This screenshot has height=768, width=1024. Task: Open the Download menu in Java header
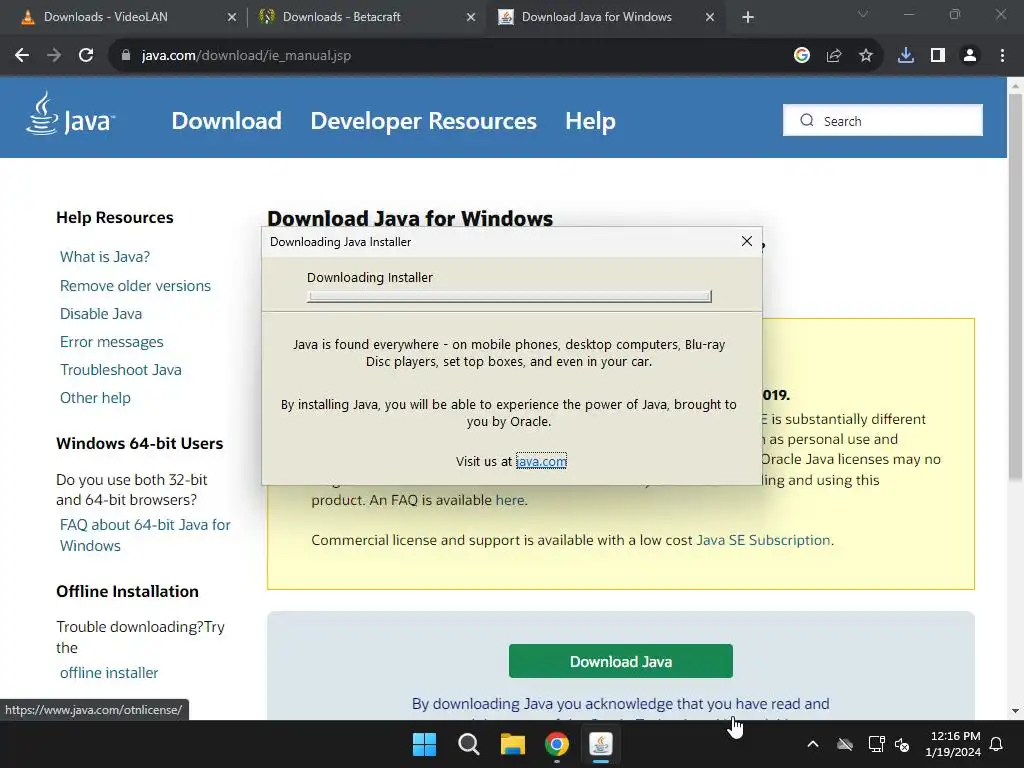pos(227,121)
